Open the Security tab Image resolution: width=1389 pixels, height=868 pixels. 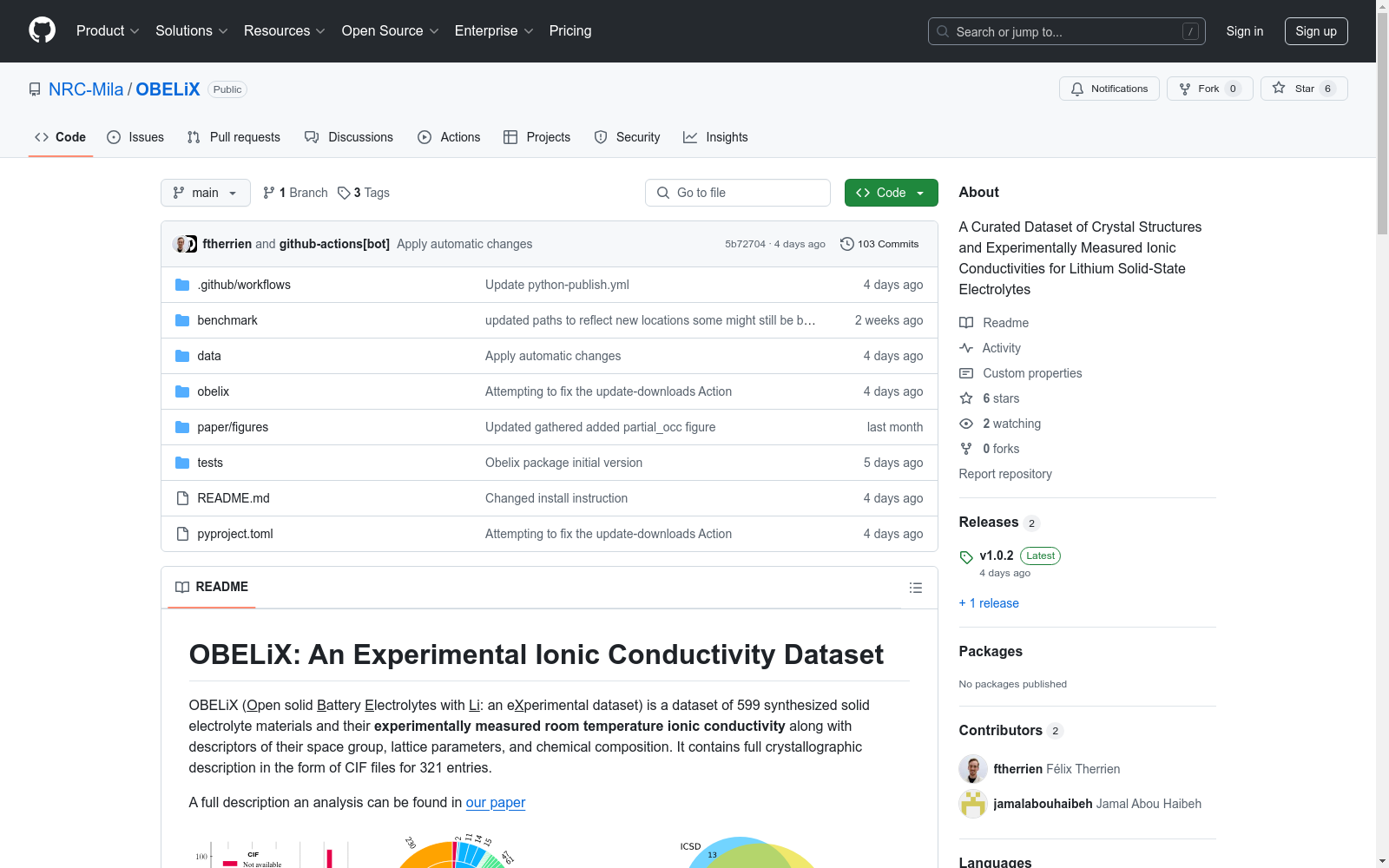[627, 137]
